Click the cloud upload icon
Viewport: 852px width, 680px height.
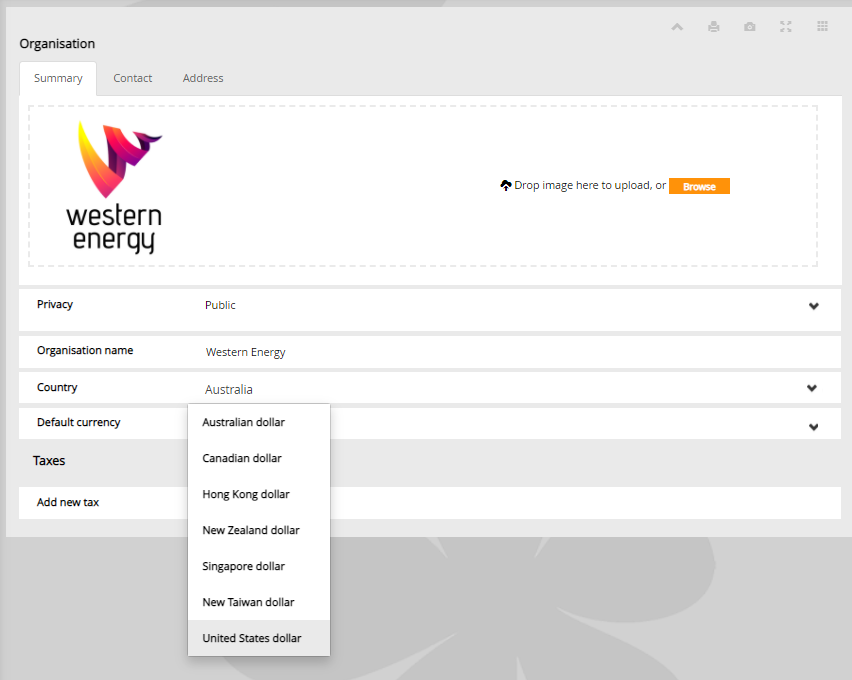pyautogui.click(x=506, y=185)
